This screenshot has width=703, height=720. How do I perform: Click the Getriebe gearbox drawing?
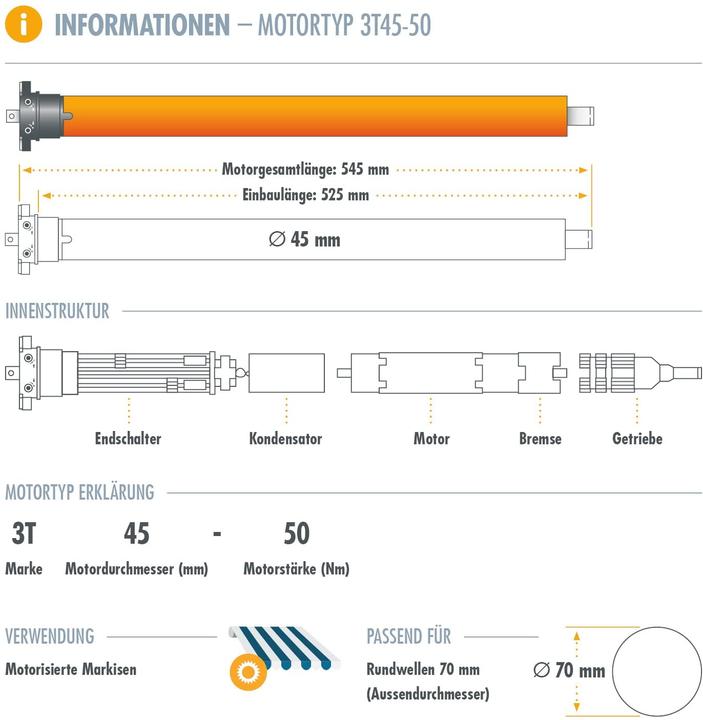click(x=640, y=373)
